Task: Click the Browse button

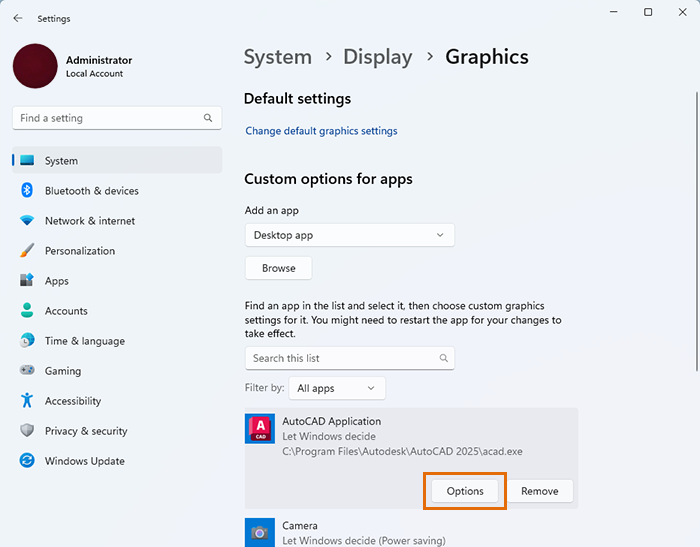Action: (278, 268)
